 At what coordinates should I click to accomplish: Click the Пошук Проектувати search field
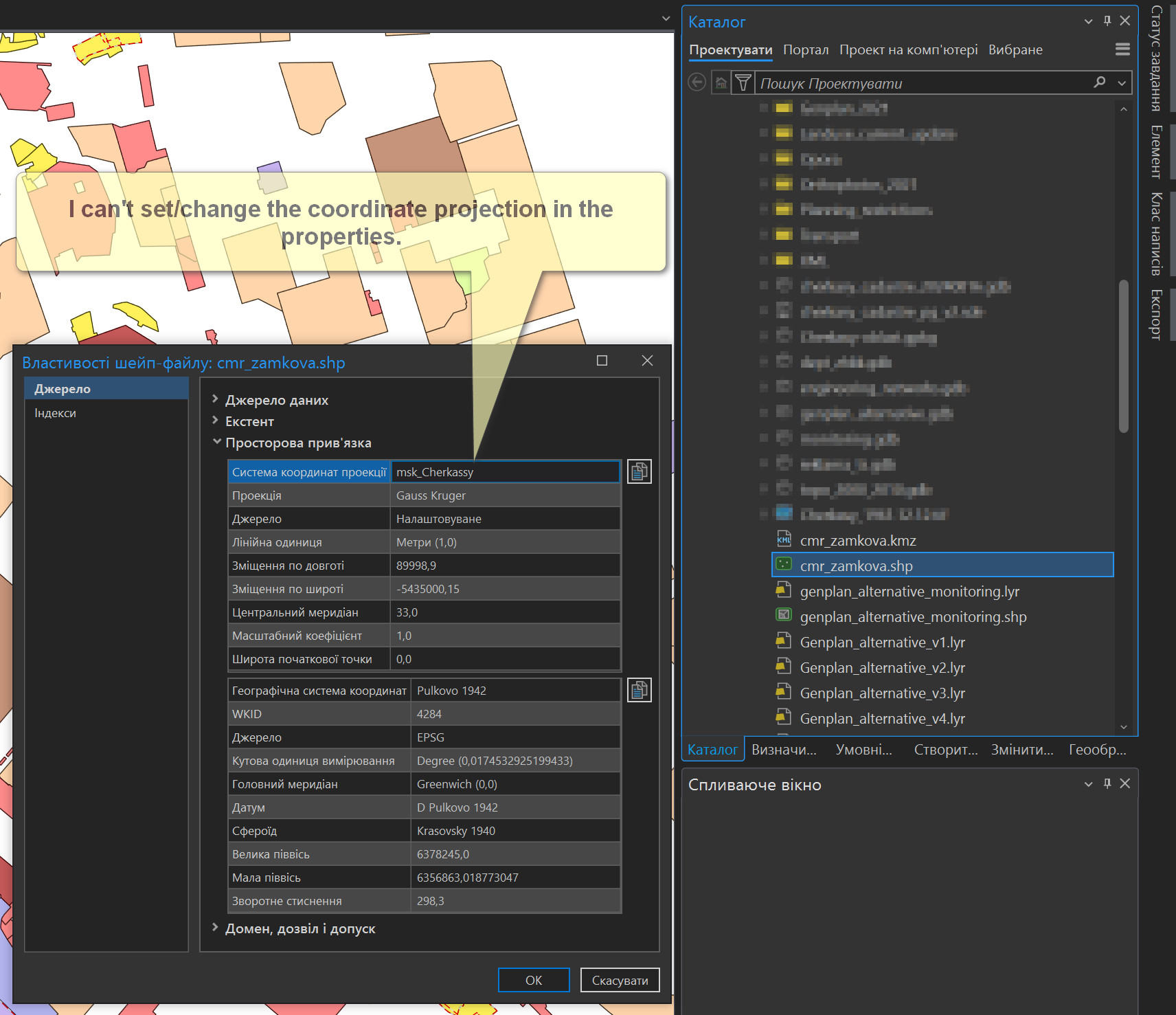coord(923,83)
